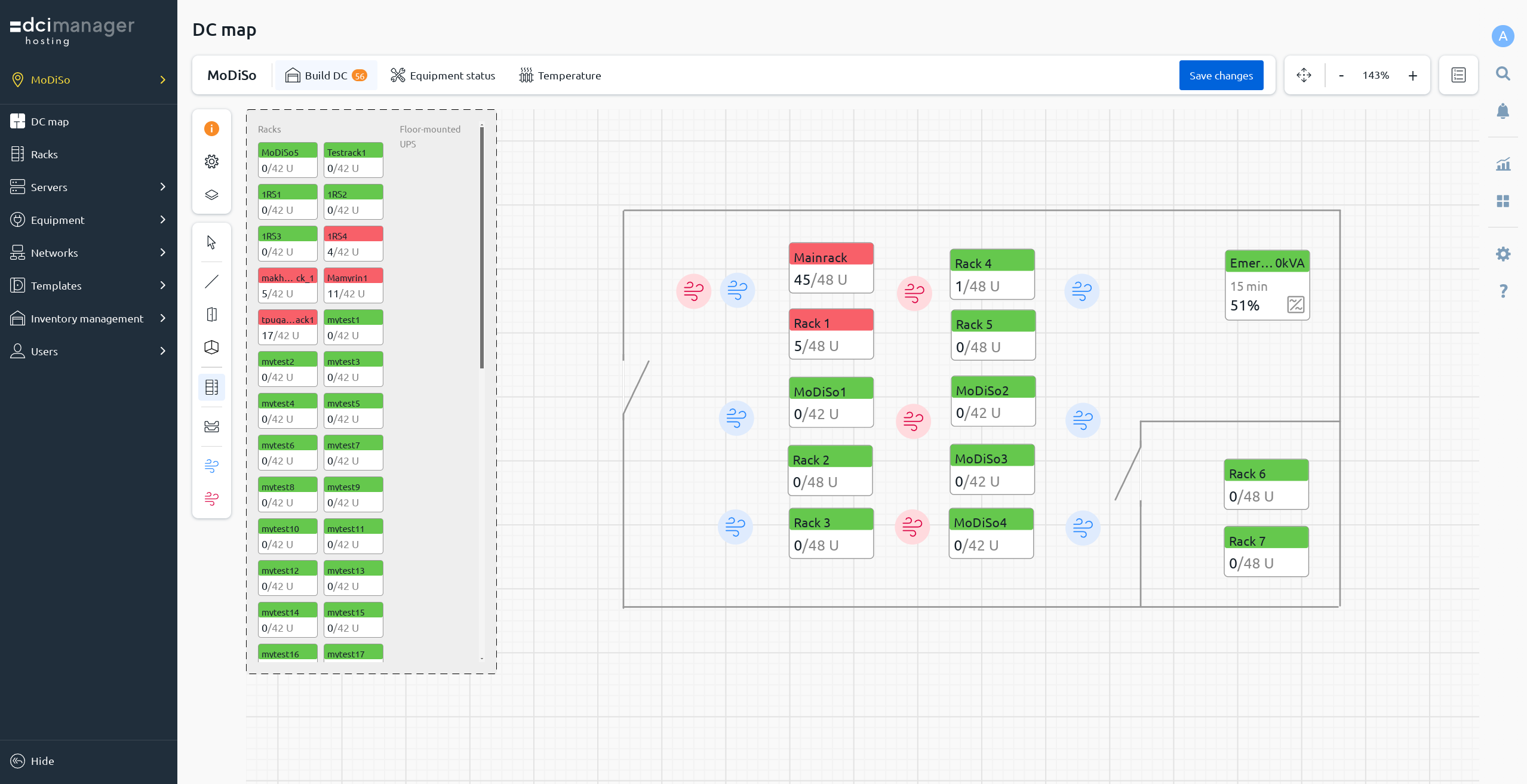Select MoDiSo3 rack on map
This screenshot has width=1527, height=784.
click(x=992, y=469)
